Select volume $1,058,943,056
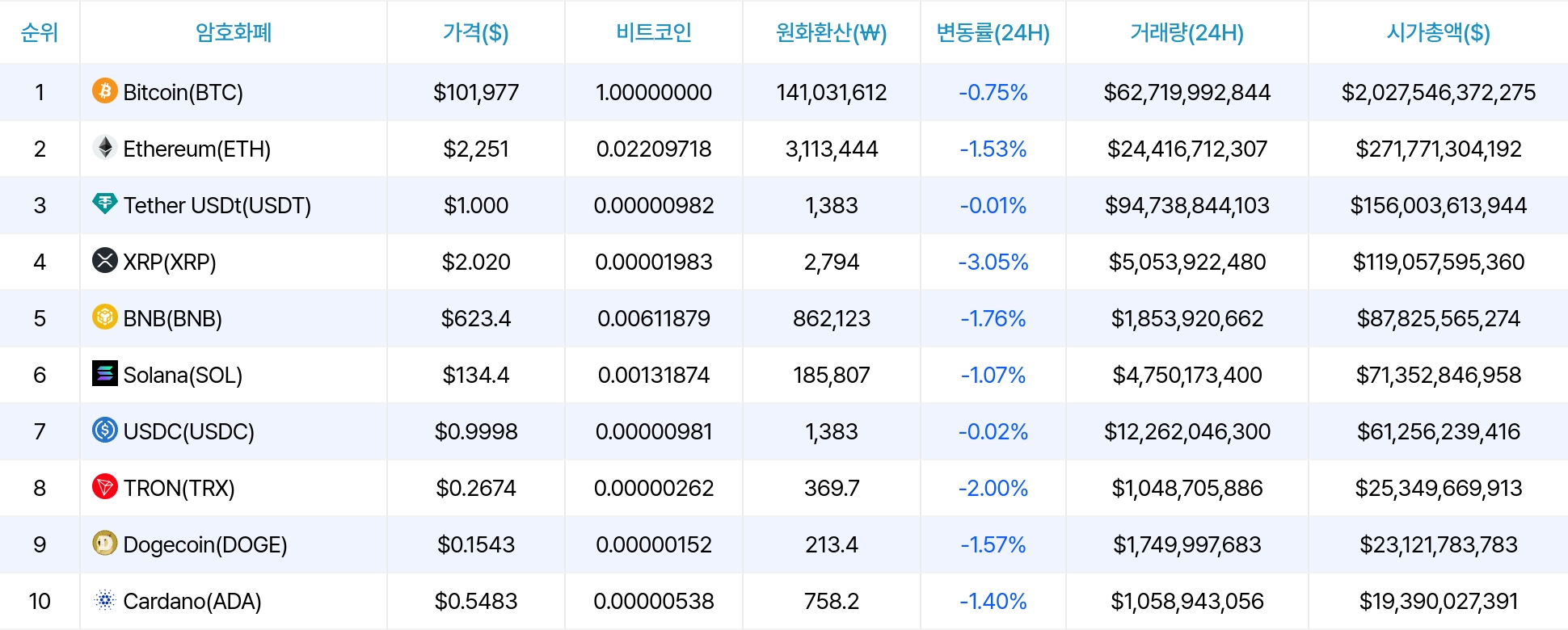 click(x=1187, y=601)
